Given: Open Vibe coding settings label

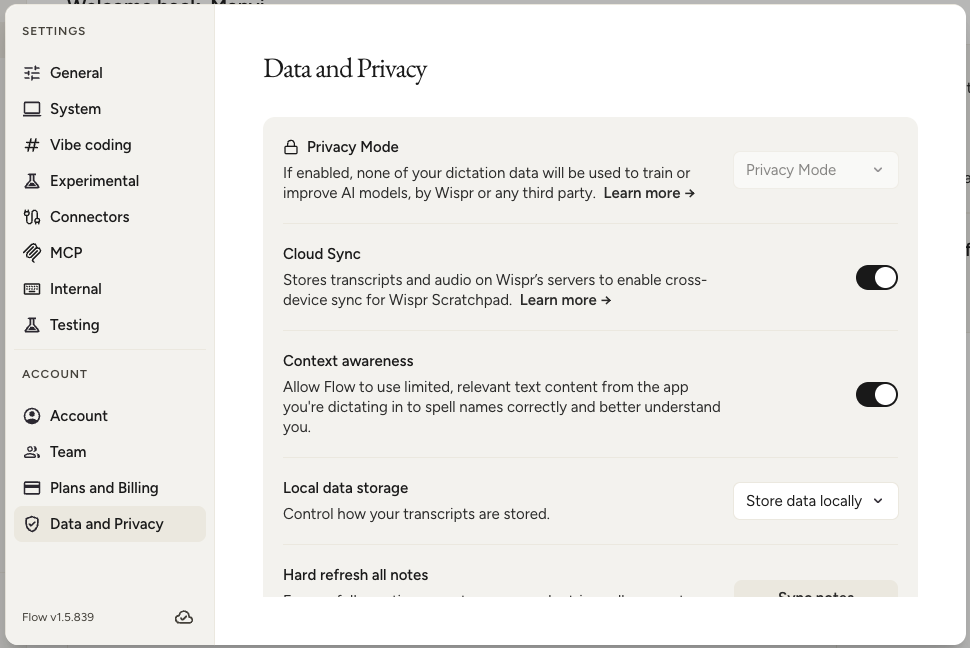Looking at the screenshot, I should [90, 145].
